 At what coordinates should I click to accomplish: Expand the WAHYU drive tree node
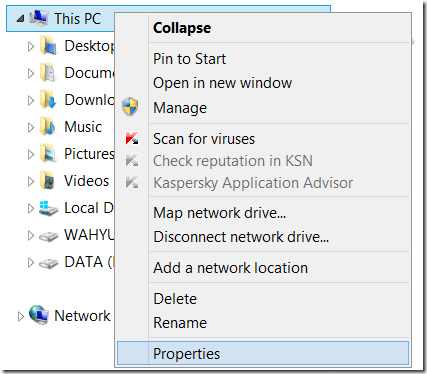pos(31,235)
